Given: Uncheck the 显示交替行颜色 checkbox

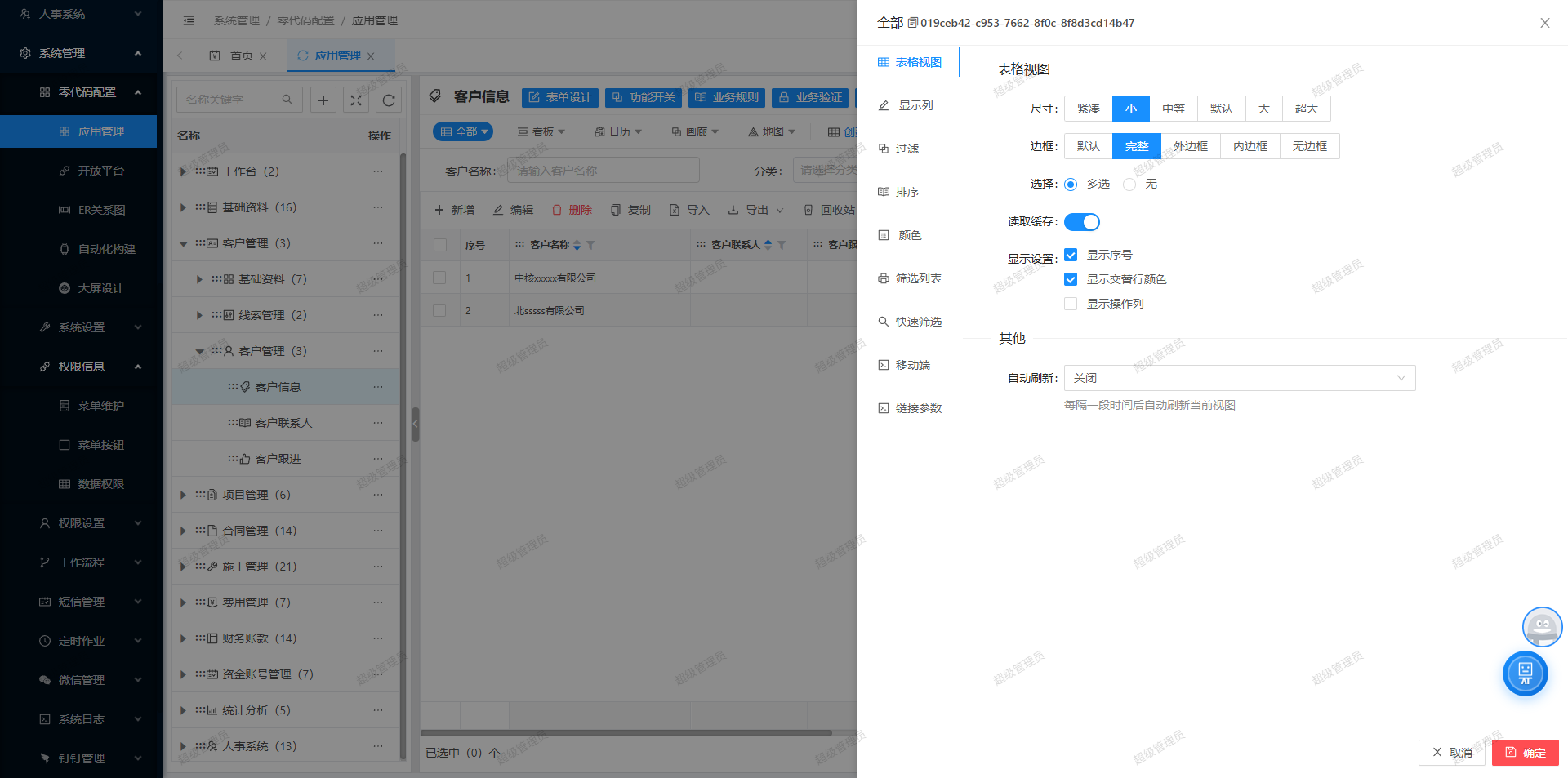Looking at the screenshot, I should click(1071, 279).
